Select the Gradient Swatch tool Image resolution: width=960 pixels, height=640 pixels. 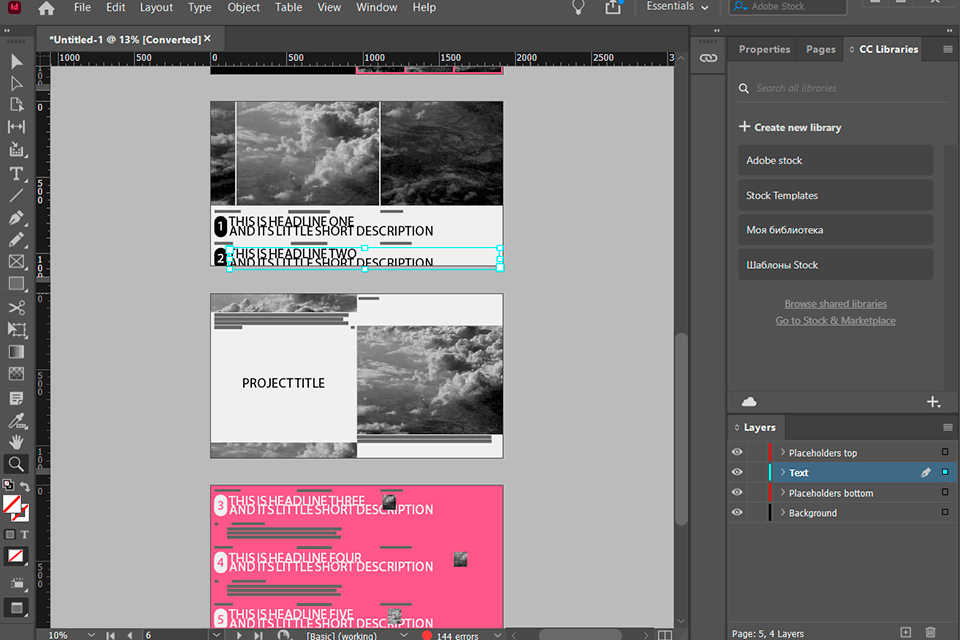coord(17,352)
